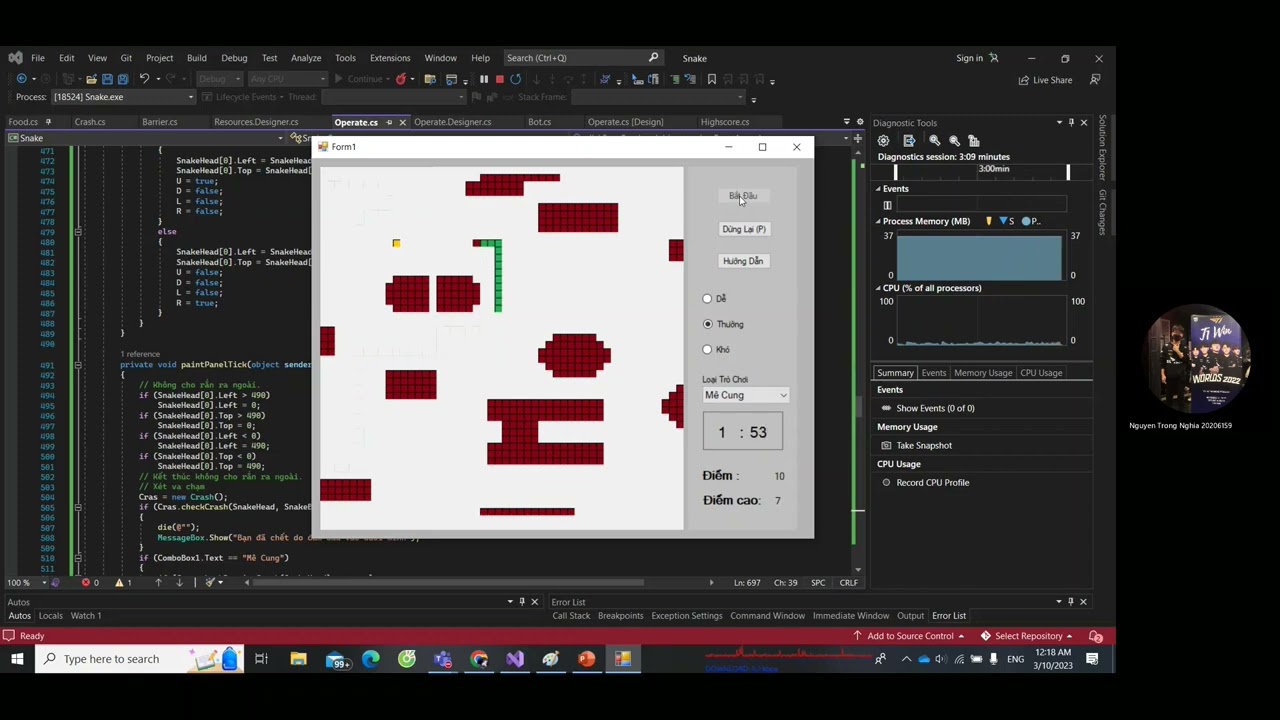The height and width of the screenshot is (720, 1280).
Task: Zoom out on Diagnostic Tools timeline
Action: click(954, 141)
